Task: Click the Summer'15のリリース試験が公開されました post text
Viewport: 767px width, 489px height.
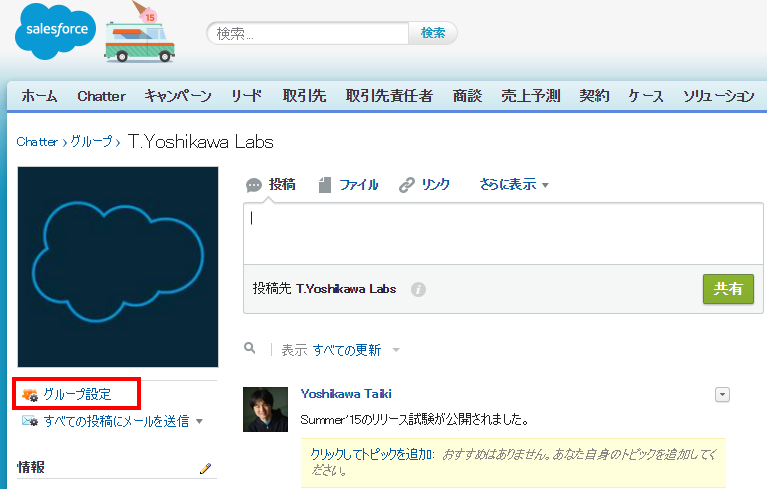Action: click(x=415, y=420)
